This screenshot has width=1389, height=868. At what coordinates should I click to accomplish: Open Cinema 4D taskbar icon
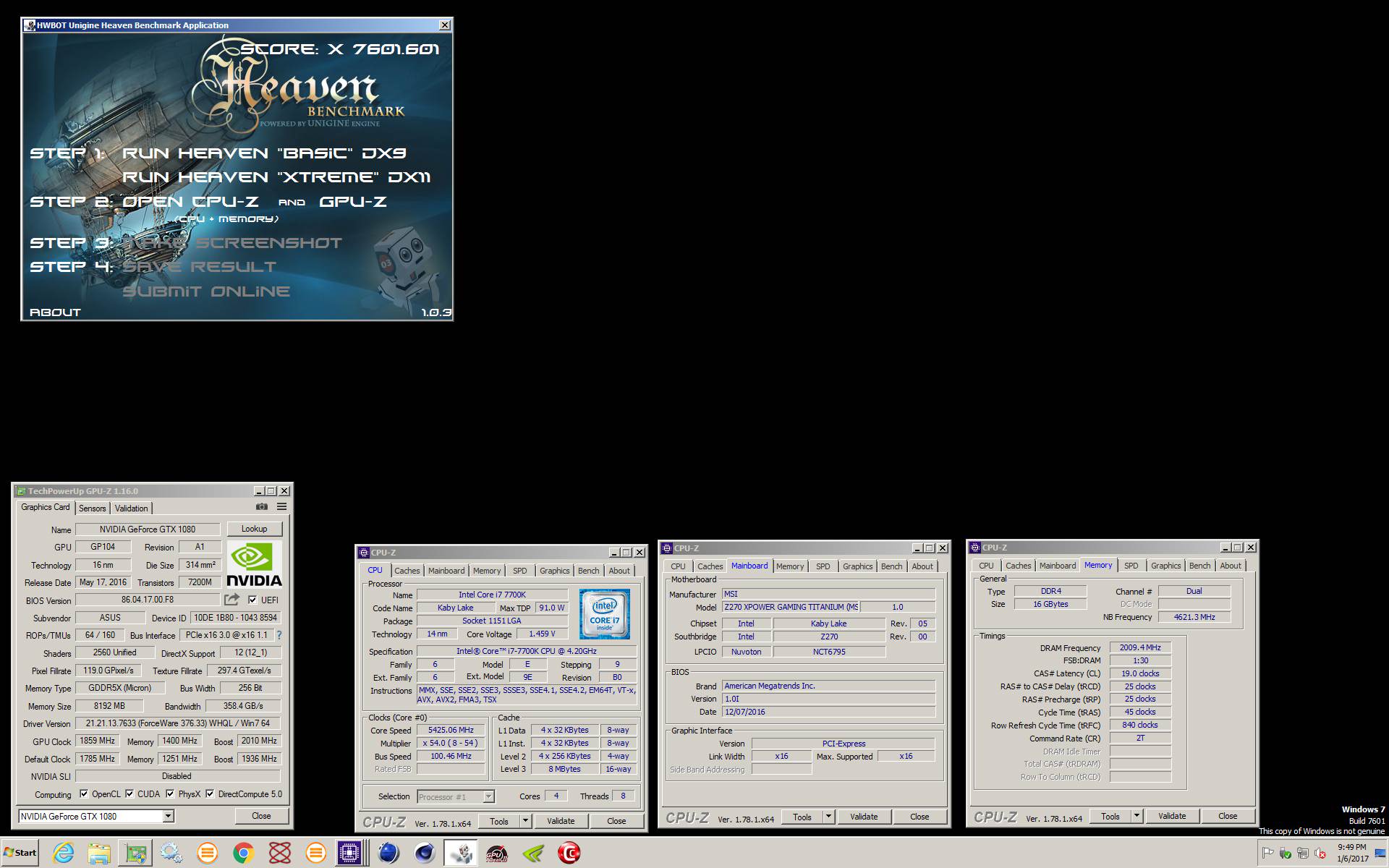tap(425, 853)
